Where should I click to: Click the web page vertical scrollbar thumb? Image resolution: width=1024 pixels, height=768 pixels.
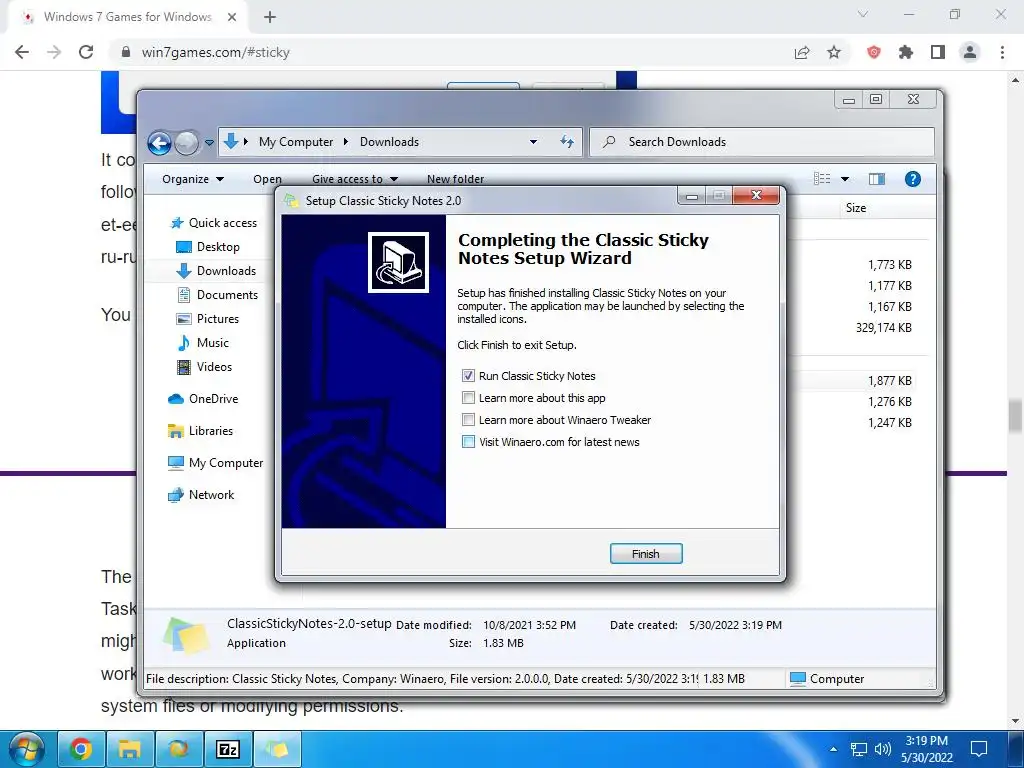[x=1015, y=417]
